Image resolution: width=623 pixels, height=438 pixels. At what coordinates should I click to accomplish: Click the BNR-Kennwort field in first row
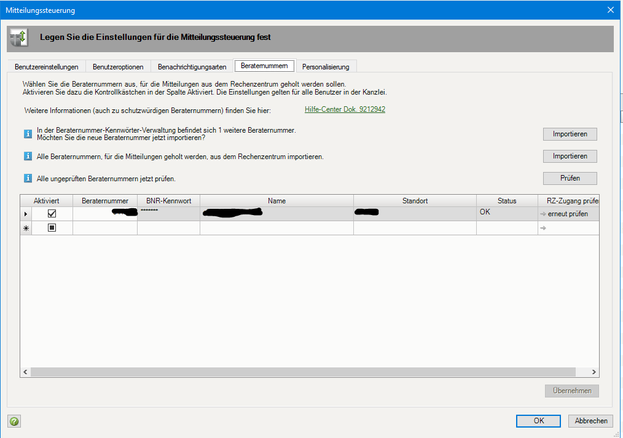click(x=167, y=213)
